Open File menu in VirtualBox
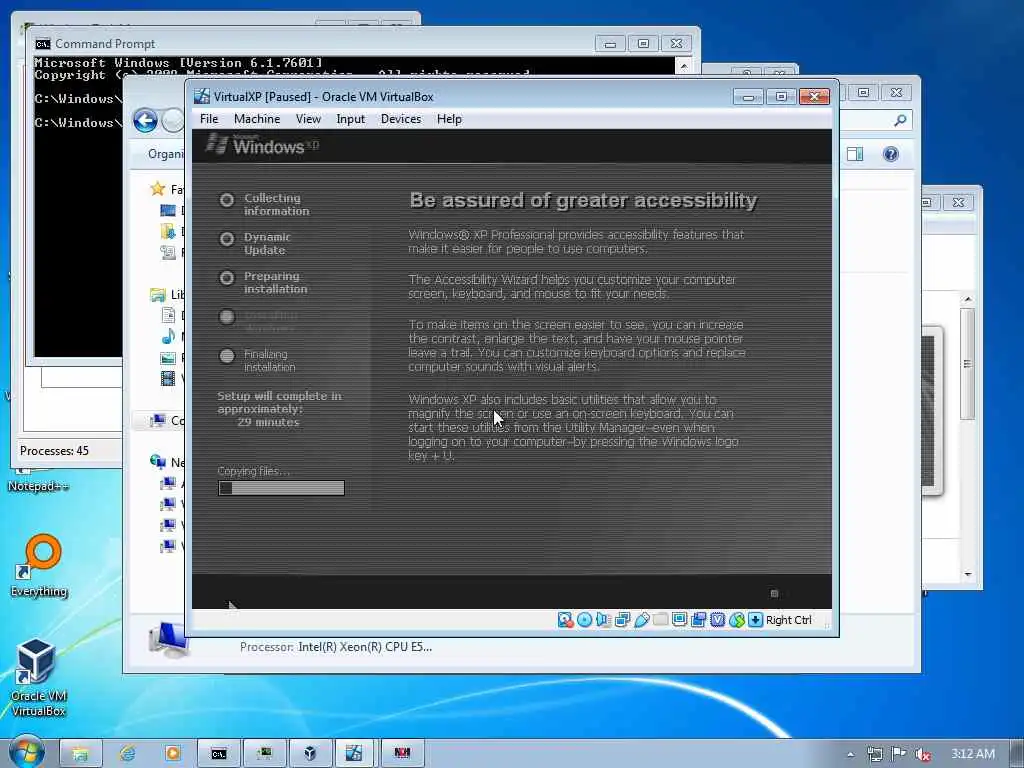The width and height of the screenshot is (1024, 768). pos(209,119)
